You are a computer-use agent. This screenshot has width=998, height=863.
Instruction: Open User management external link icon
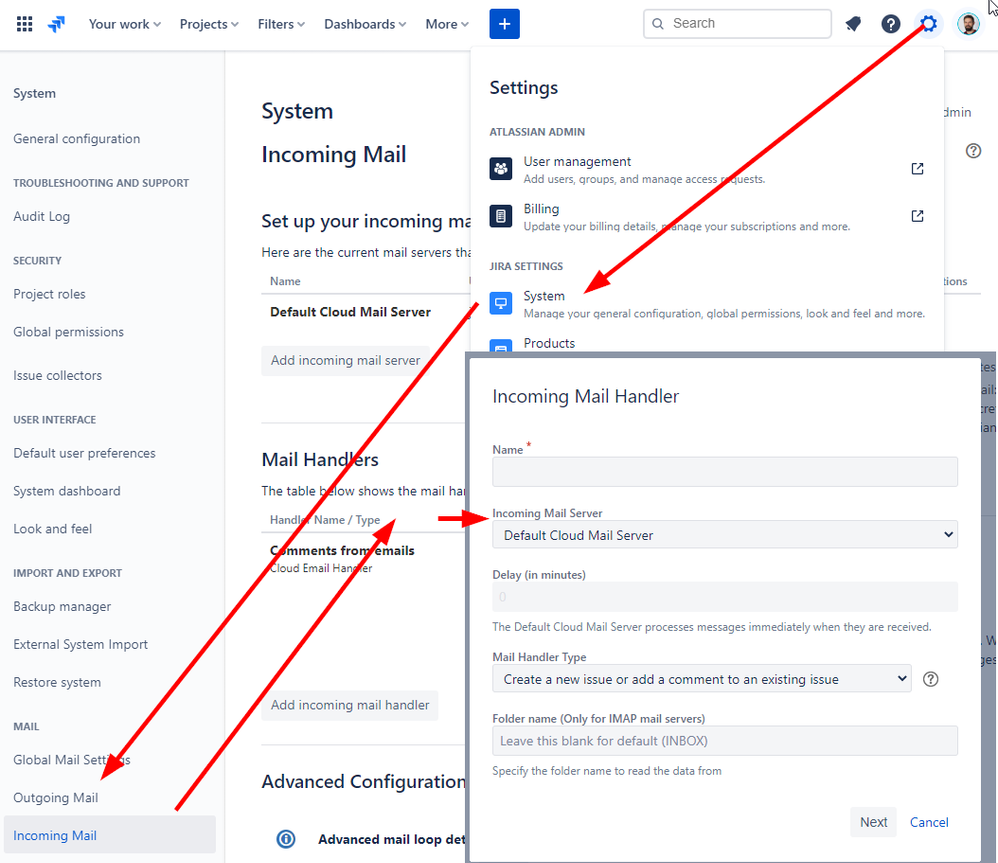(917, 169)
